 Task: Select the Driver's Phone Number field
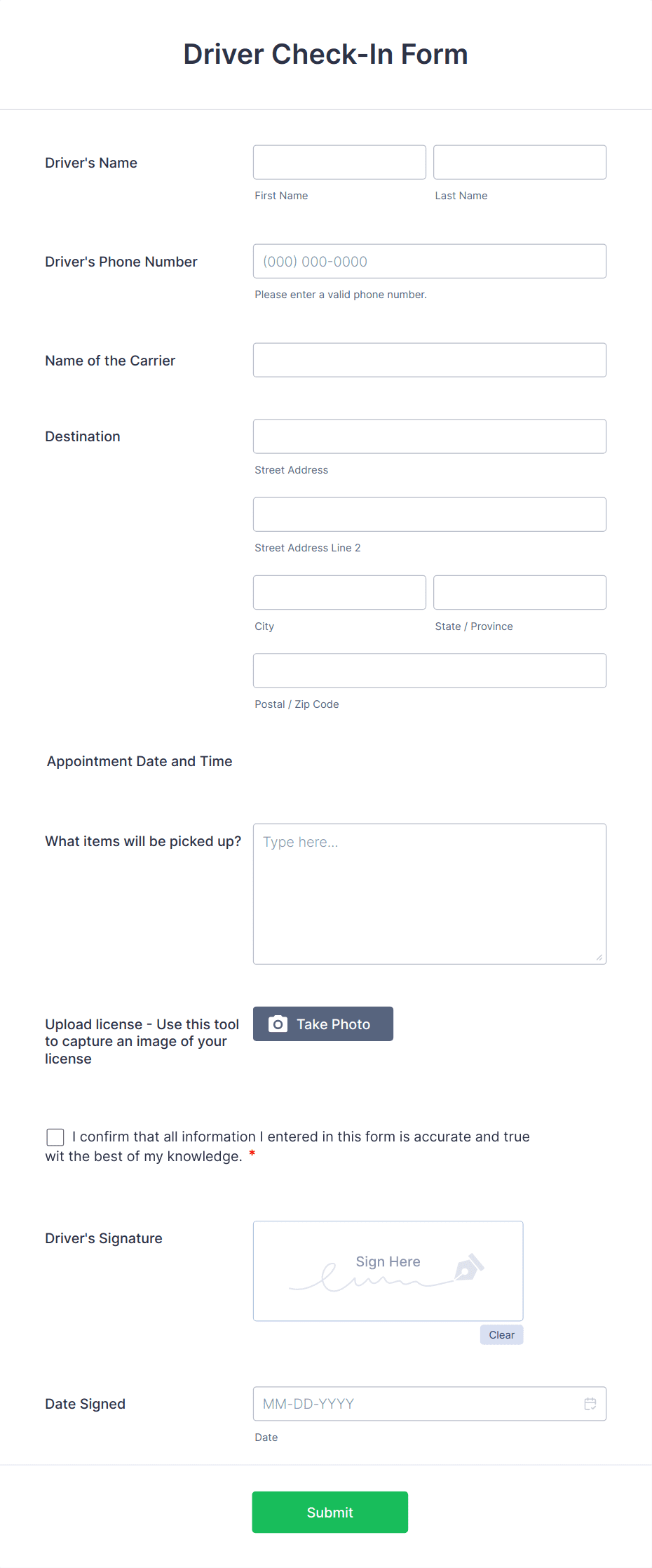click(429, 261)
